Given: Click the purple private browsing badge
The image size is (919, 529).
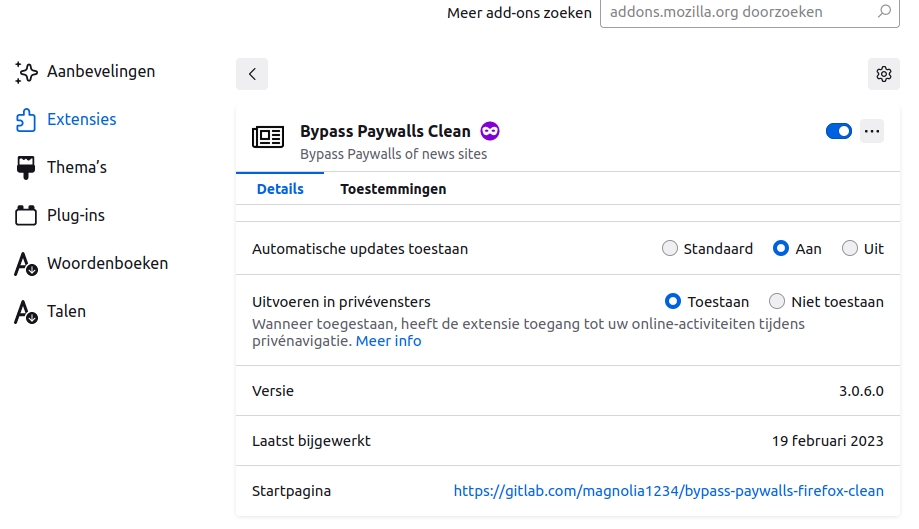Looking at the screenshot, I should click(x=490, y=131).
